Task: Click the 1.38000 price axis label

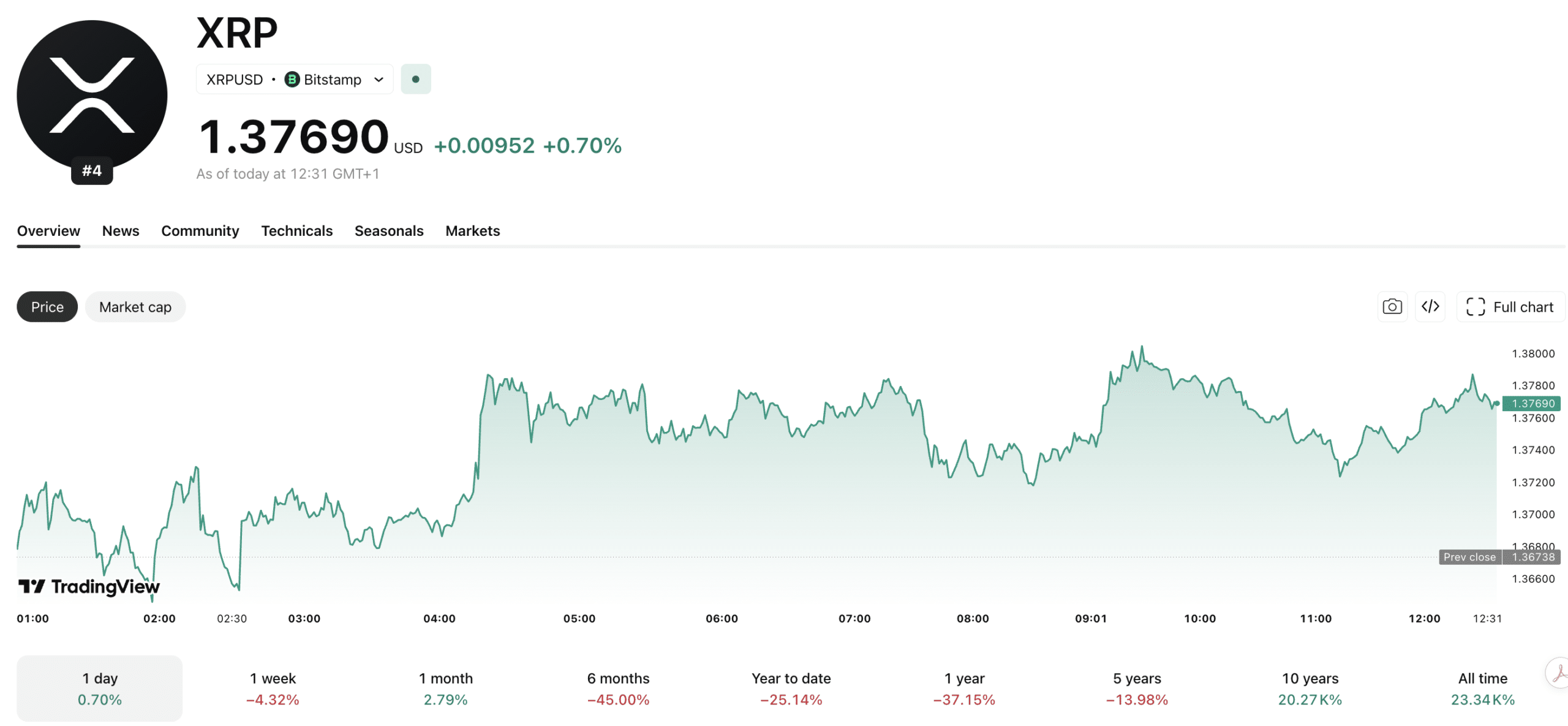Action: pos(1533,354)
